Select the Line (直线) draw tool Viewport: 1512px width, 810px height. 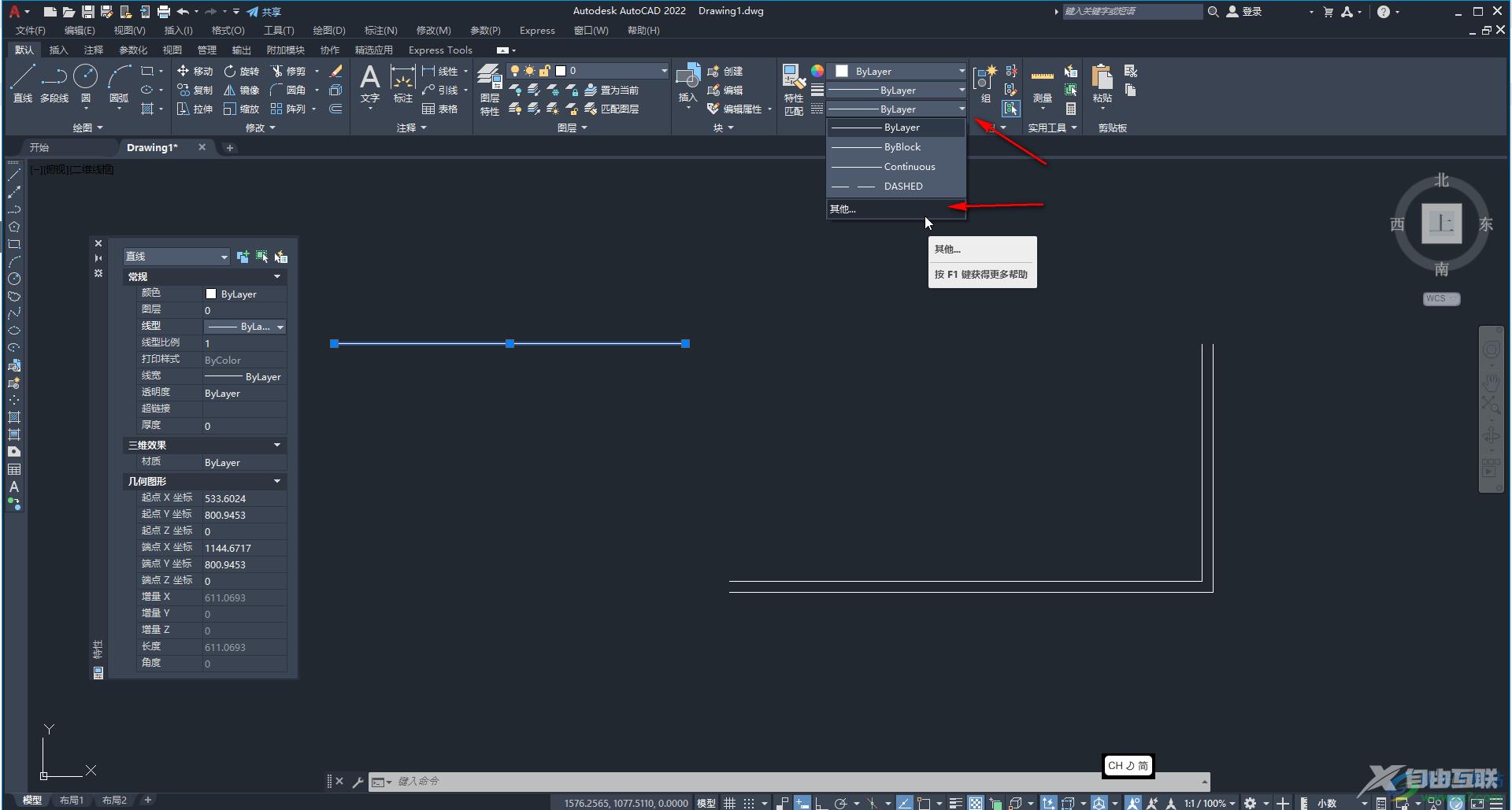click(22, 83)
